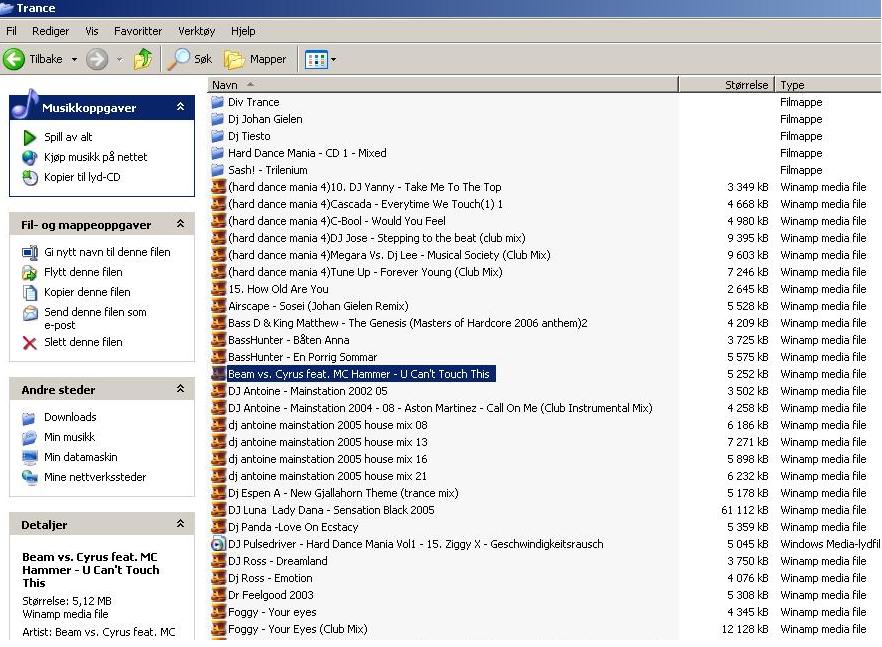Select file 15. How Old Are You
This screenshot has width=882, height=647.
[278, 289]
